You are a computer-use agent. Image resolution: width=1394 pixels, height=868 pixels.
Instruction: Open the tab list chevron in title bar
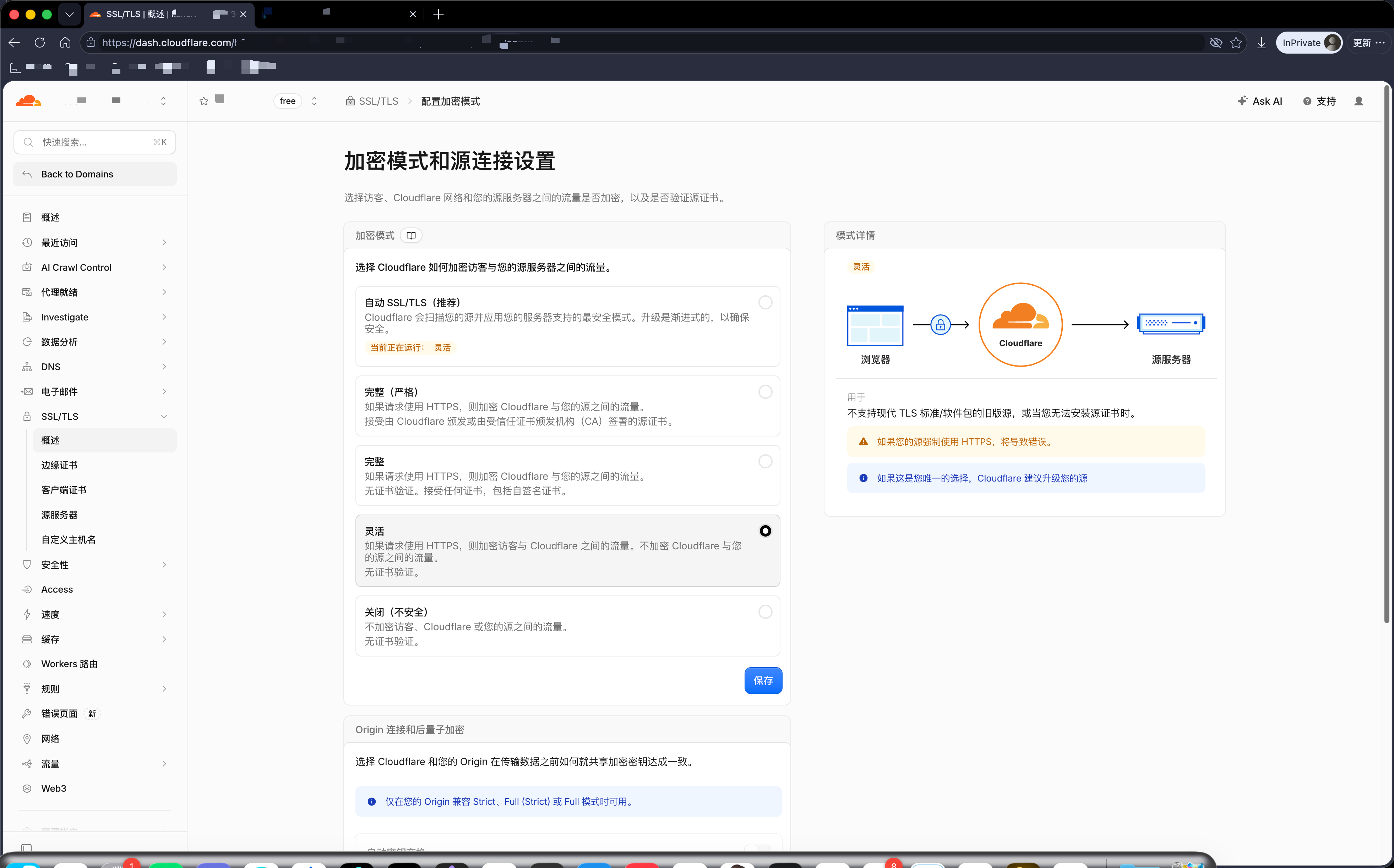[70, 14]
